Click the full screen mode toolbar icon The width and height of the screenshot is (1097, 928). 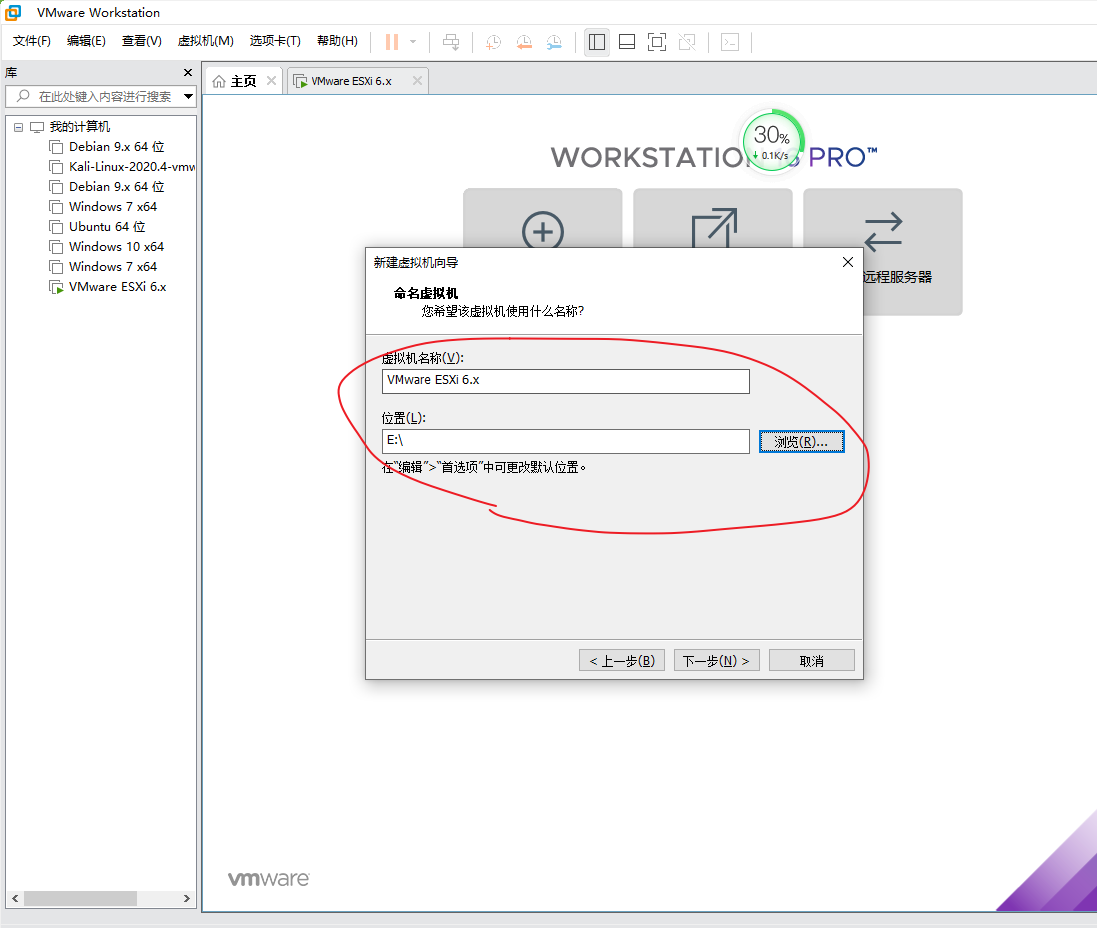(x=657, y=42)
